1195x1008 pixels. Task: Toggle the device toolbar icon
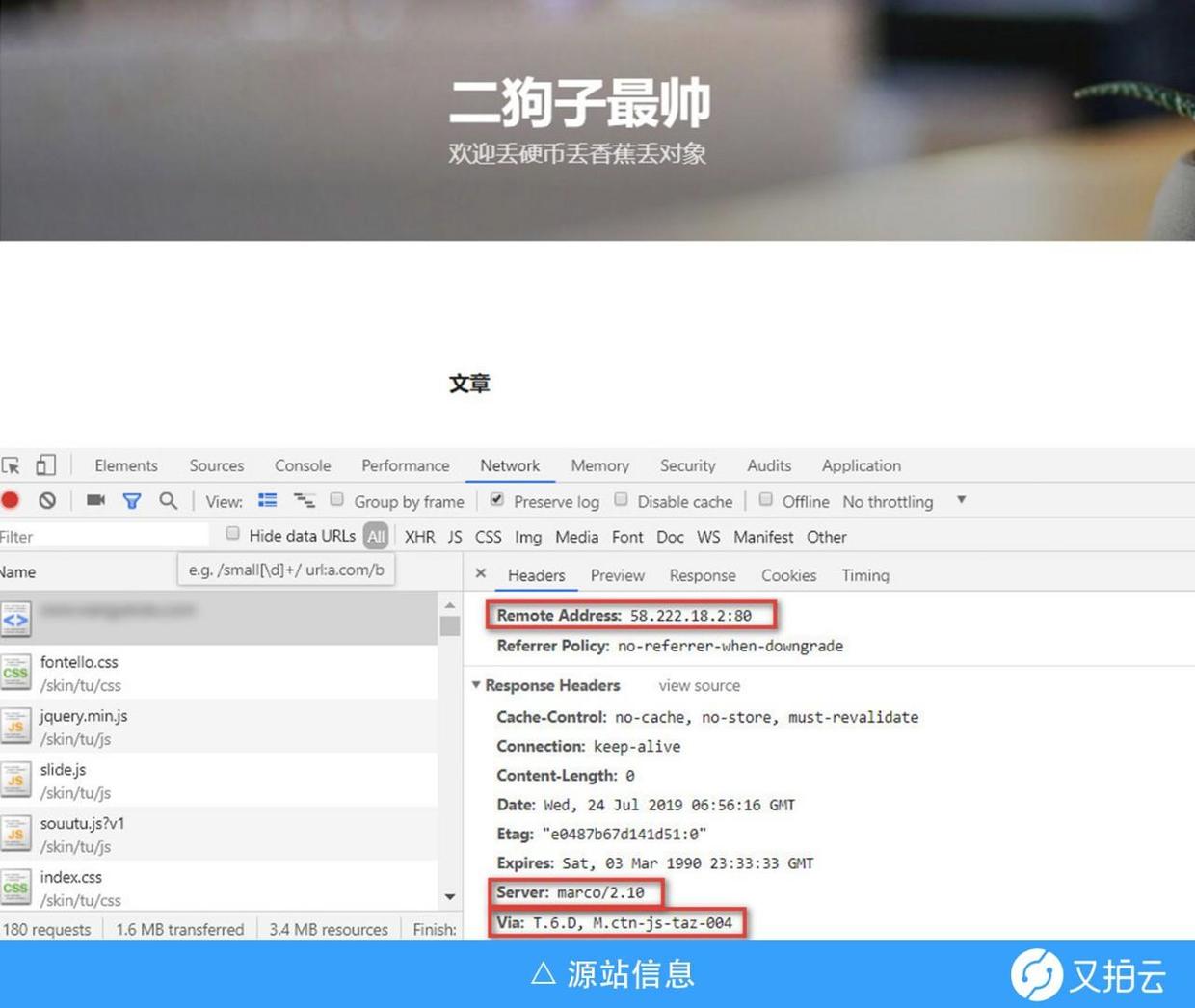tap(45, 465)
